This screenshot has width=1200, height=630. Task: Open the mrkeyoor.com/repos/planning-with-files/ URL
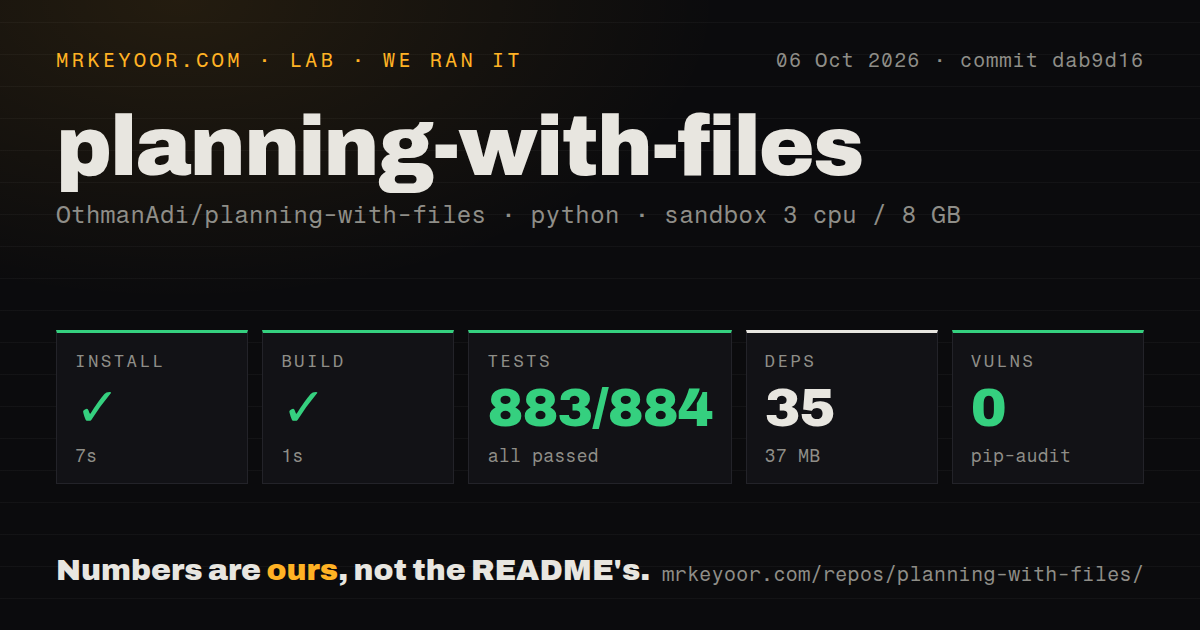(x=902, y=575)
